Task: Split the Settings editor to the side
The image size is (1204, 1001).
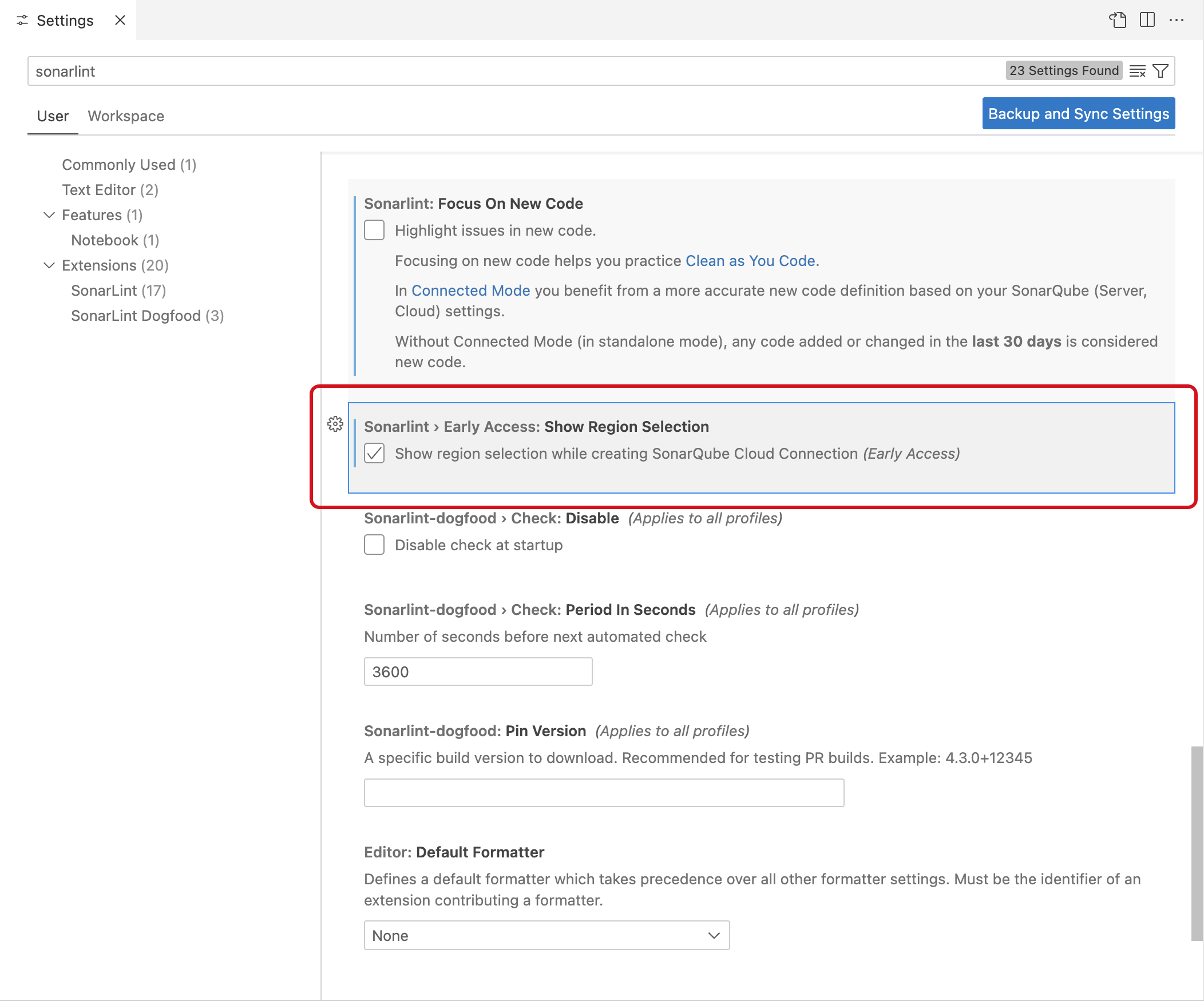Action: tap(1146, 20)
